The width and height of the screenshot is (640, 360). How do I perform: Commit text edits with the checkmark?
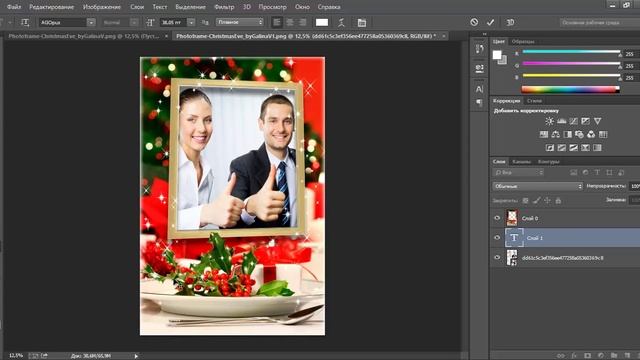[490, 22]
